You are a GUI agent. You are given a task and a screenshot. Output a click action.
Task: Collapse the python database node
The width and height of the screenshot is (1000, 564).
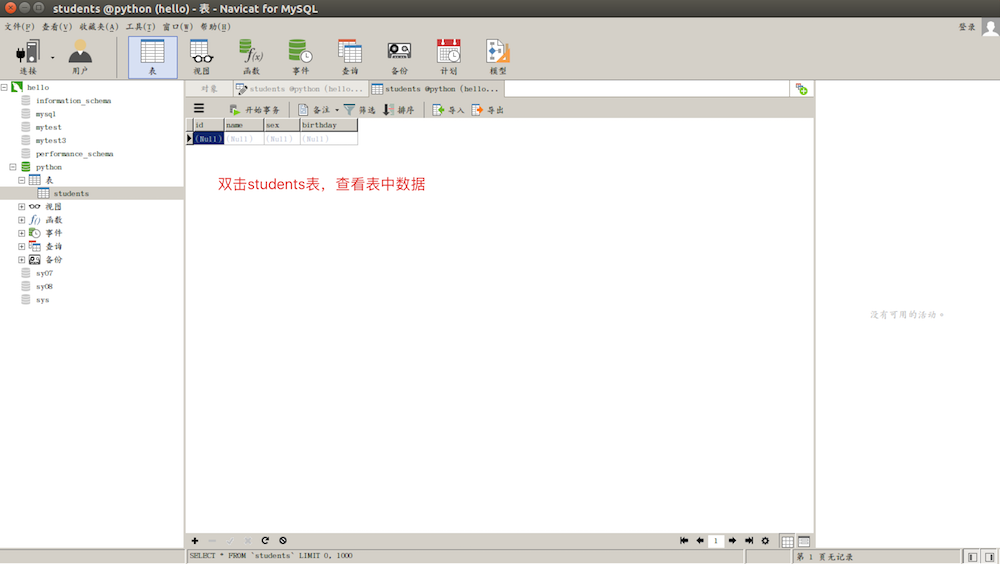(x=13, y=167)
